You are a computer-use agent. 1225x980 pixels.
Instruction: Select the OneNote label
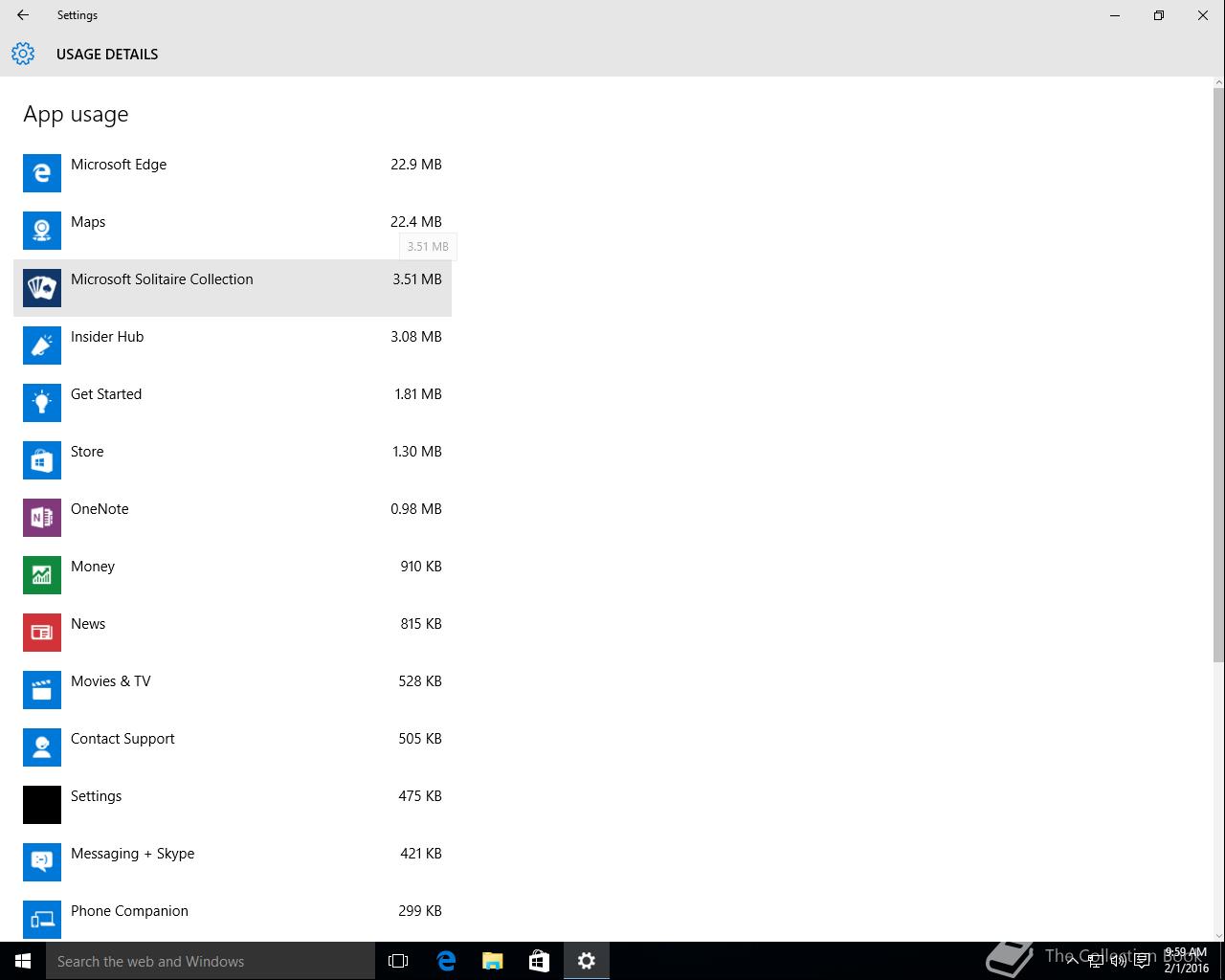click(x=100, y=509)
